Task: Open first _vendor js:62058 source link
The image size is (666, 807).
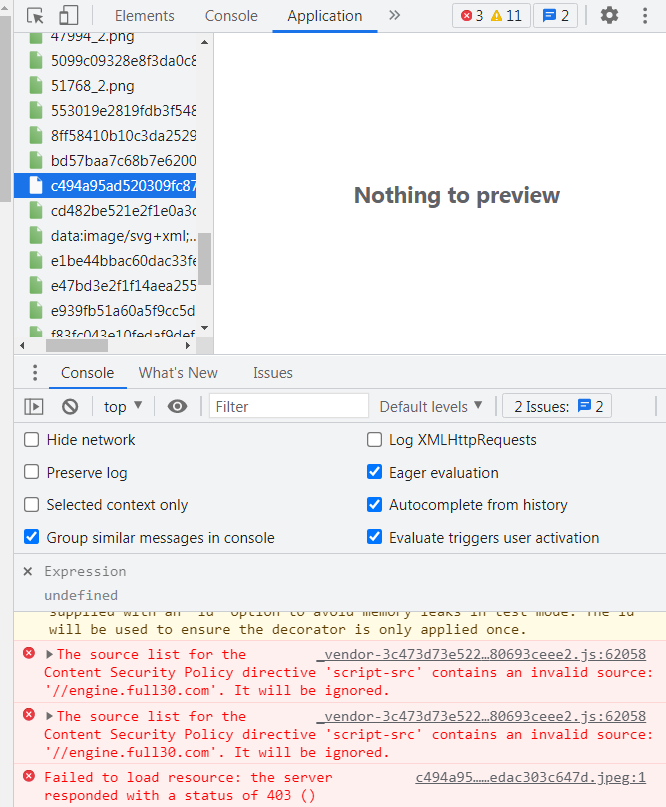Action: click(x=481, y=654)
